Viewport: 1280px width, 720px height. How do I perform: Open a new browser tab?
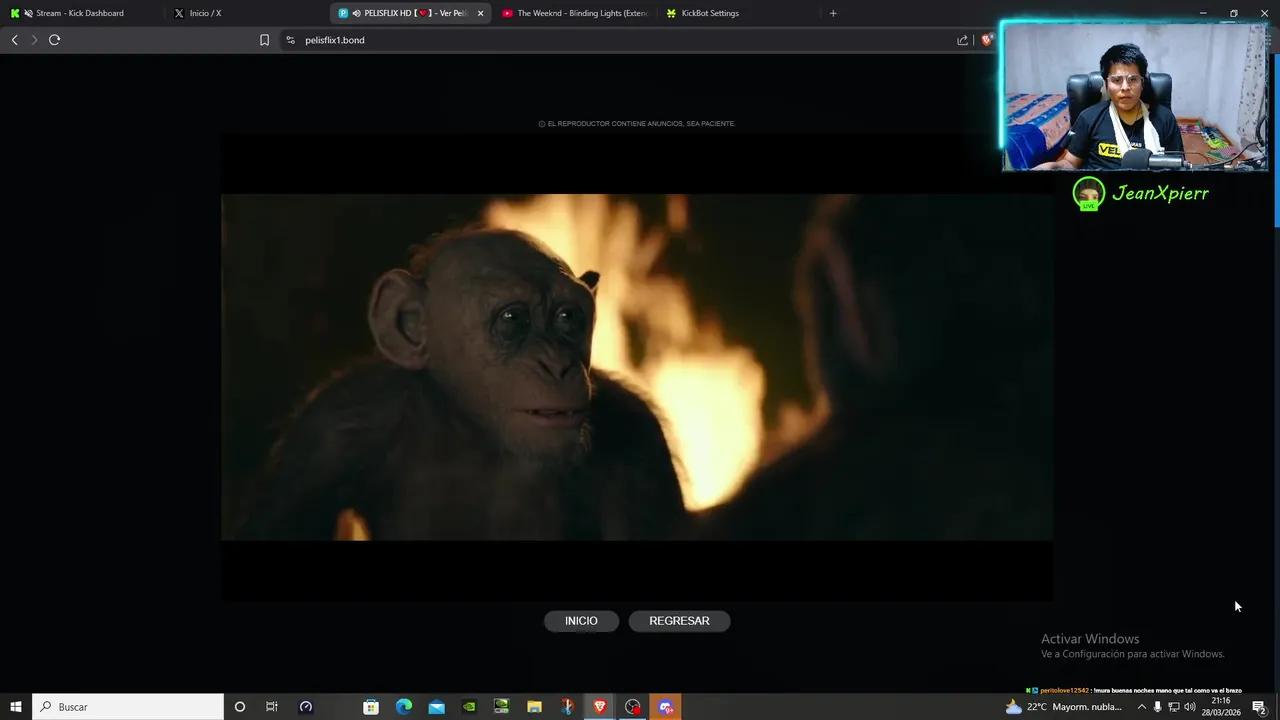[833, 13]
